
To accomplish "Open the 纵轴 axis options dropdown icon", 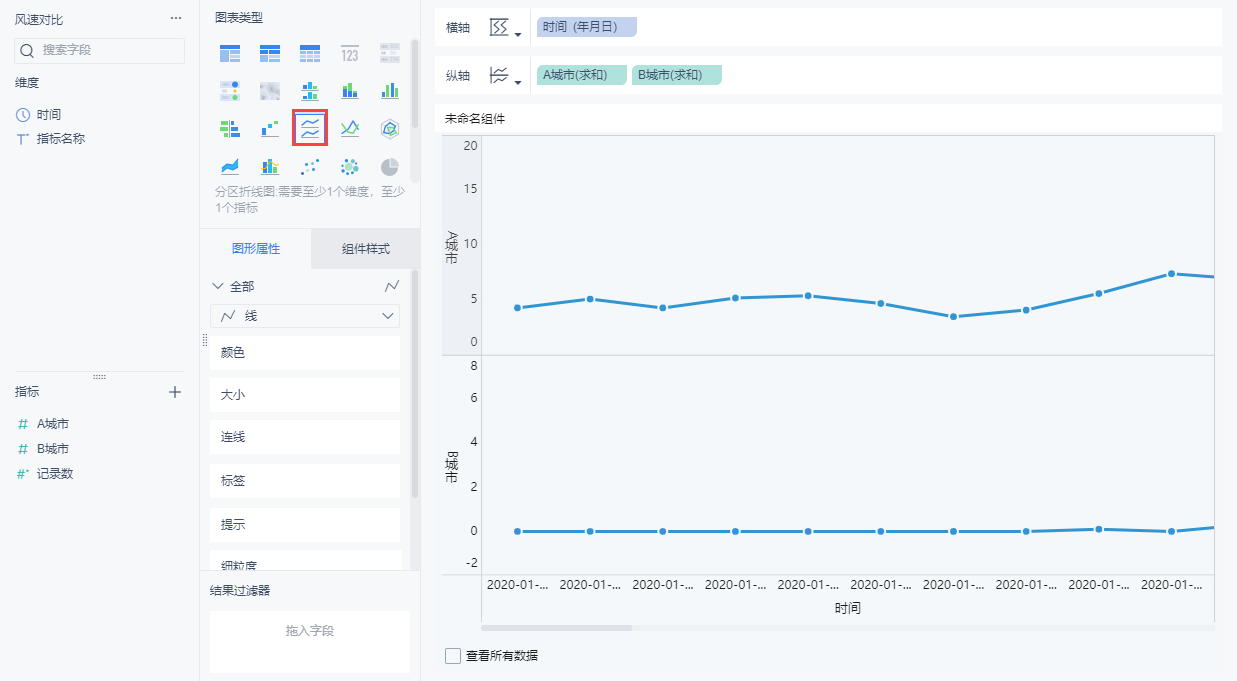I will (505, 75).
